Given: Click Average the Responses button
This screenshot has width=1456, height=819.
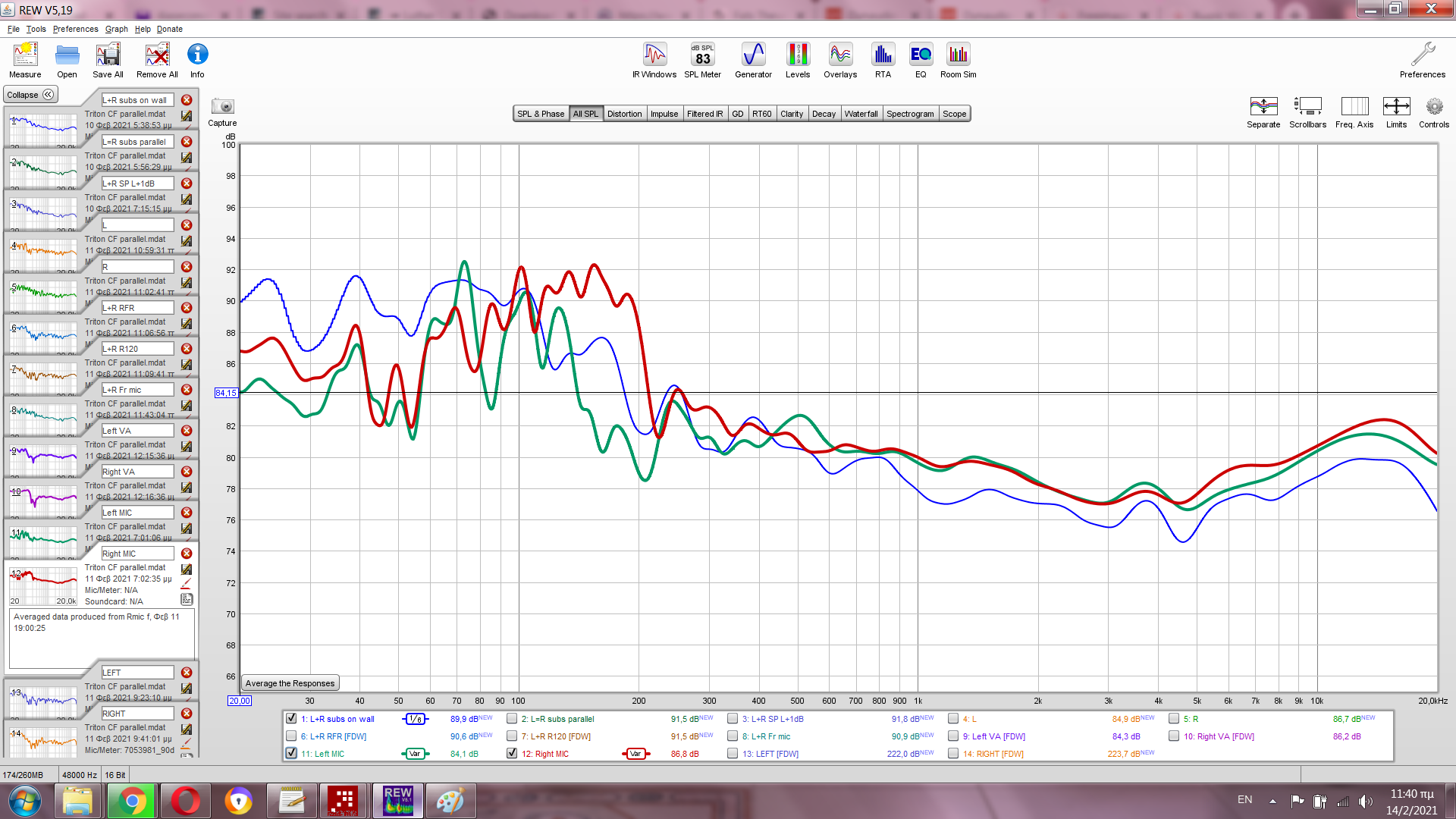Looking at the screenshot, I should coord(290,683).
